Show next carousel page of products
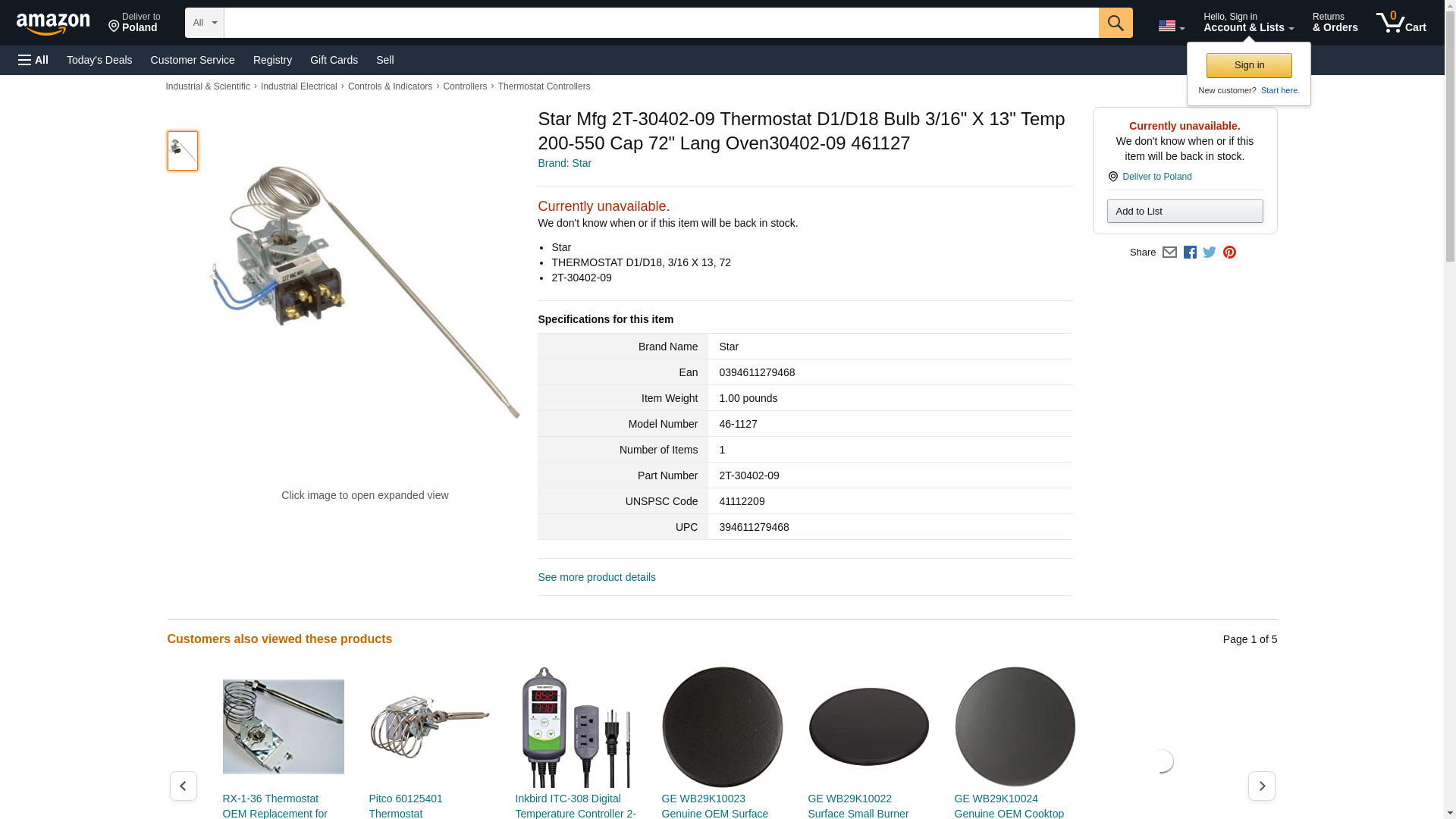 (x=1262, y=786)
